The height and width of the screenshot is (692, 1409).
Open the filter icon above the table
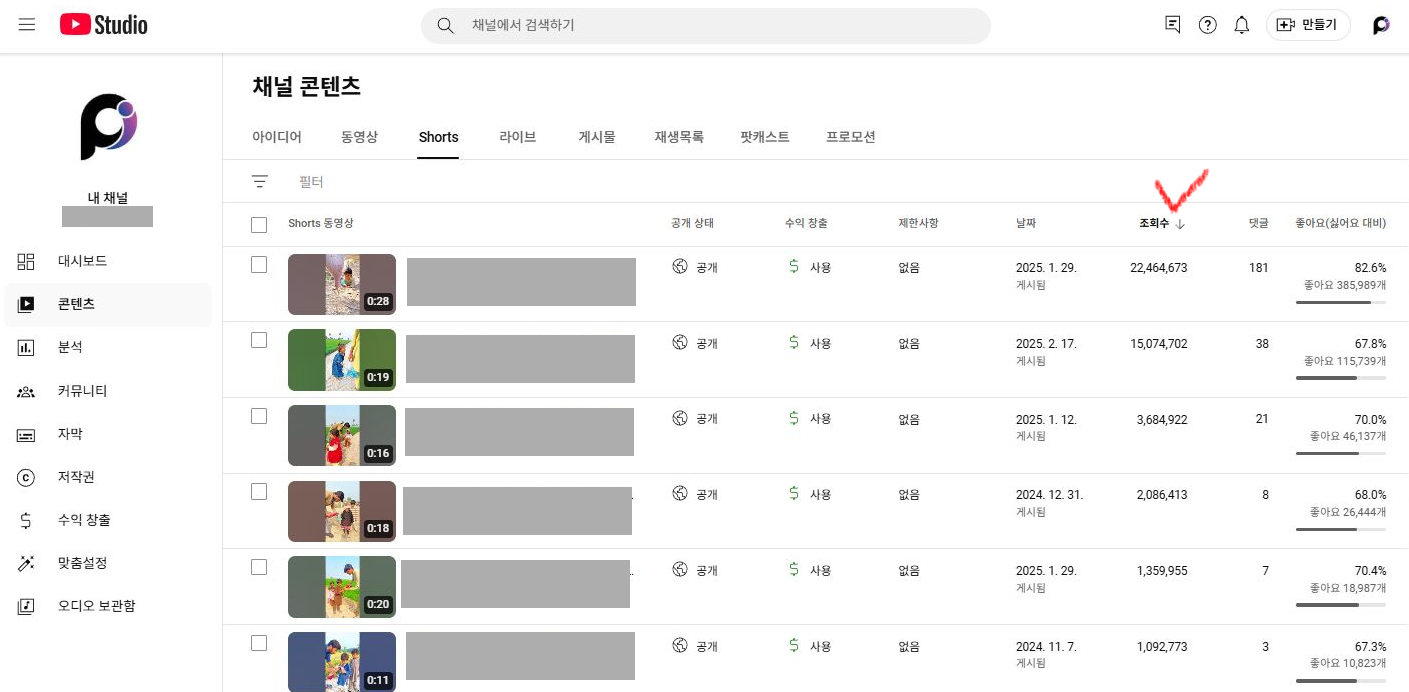260,182
